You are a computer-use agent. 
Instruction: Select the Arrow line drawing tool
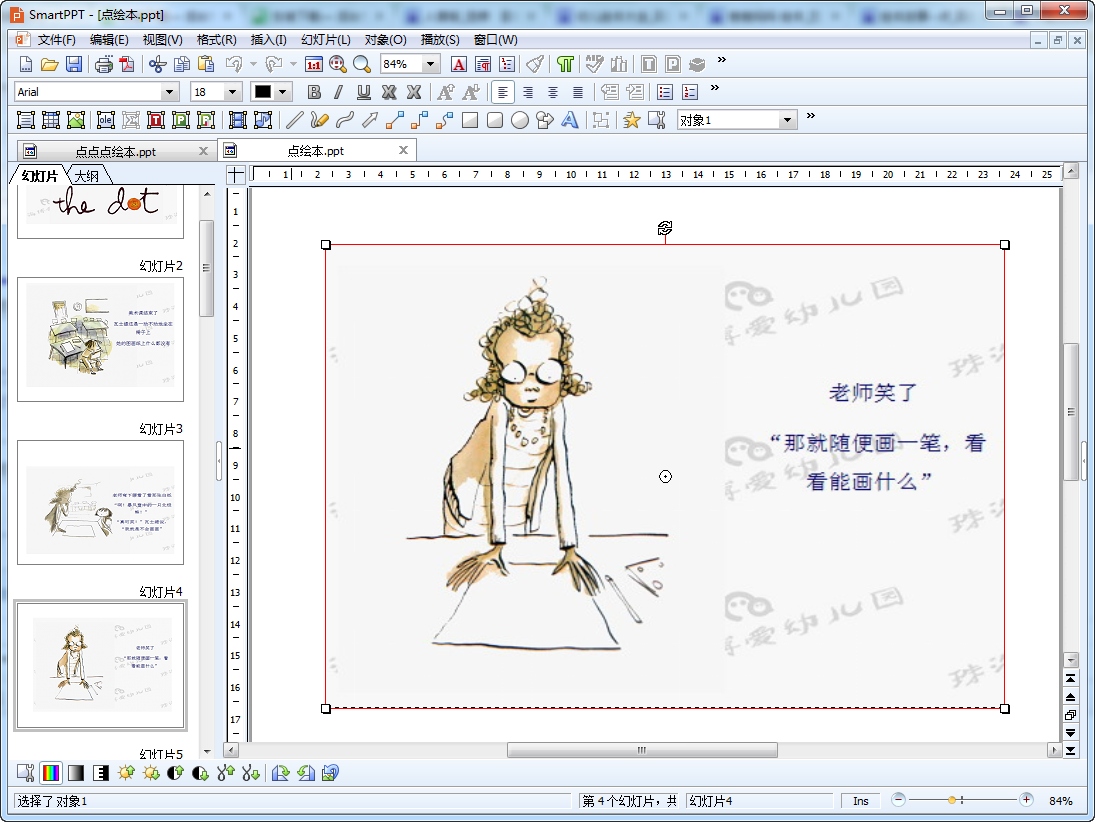(370, 120)
